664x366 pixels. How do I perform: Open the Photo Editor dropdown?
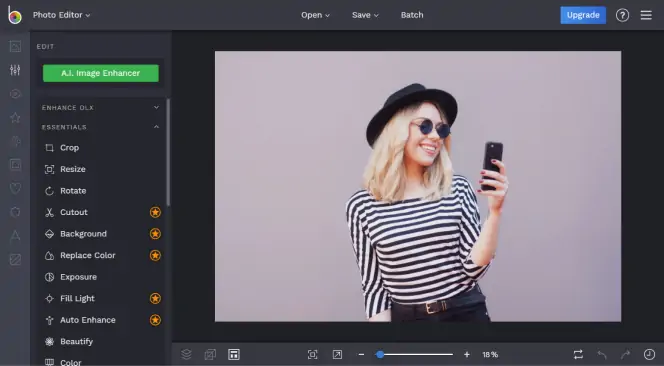pos(62,15)
